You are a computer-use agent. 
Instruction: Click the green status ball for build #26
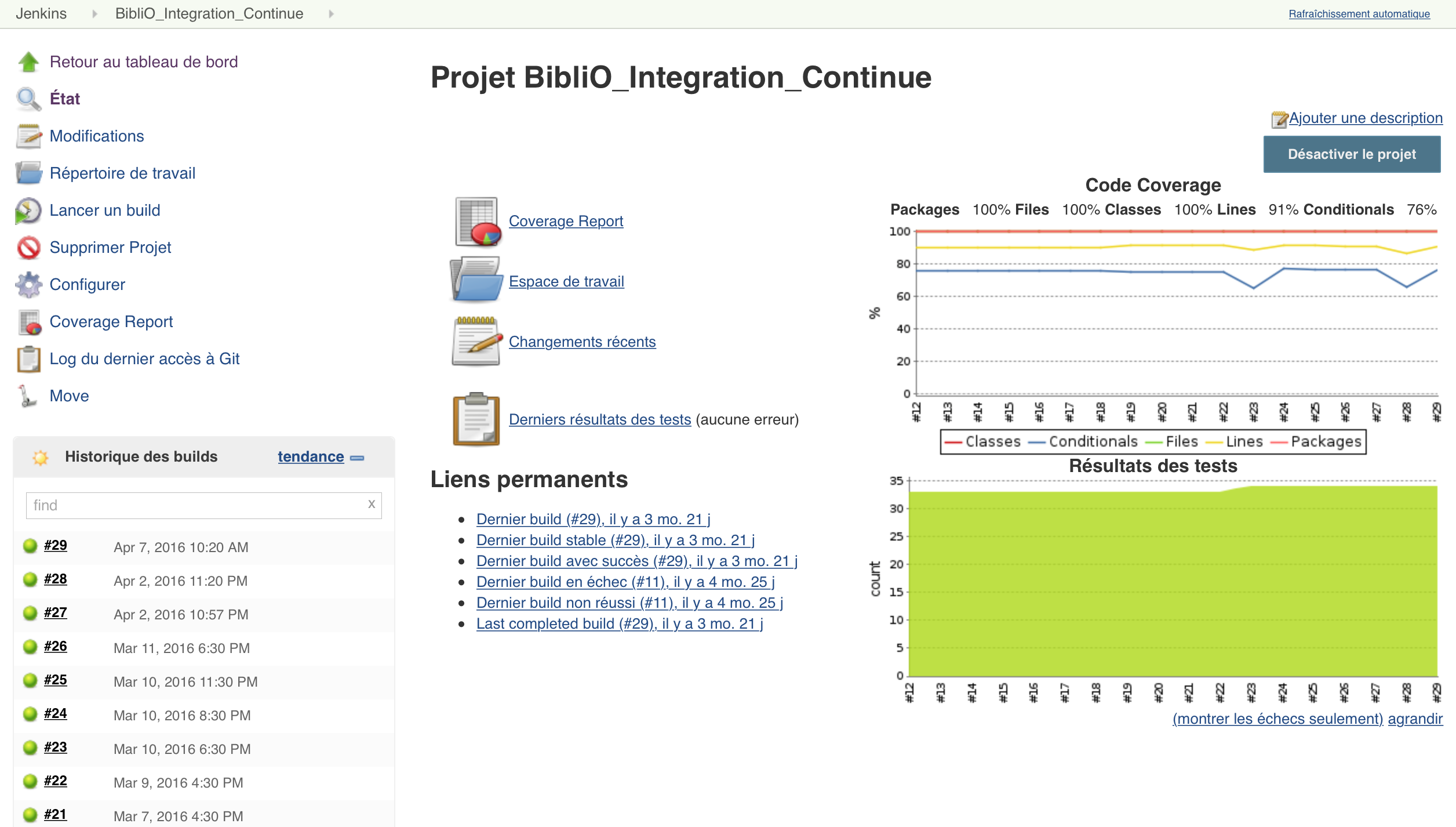[30, 647]
